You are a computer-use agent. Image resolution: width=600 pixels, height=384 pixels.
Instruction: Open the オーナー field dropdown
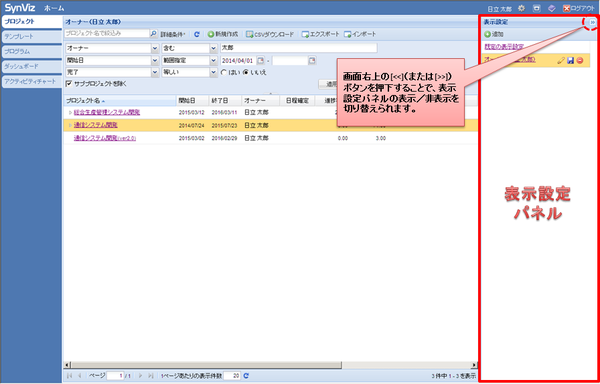[x=155, y=49]
